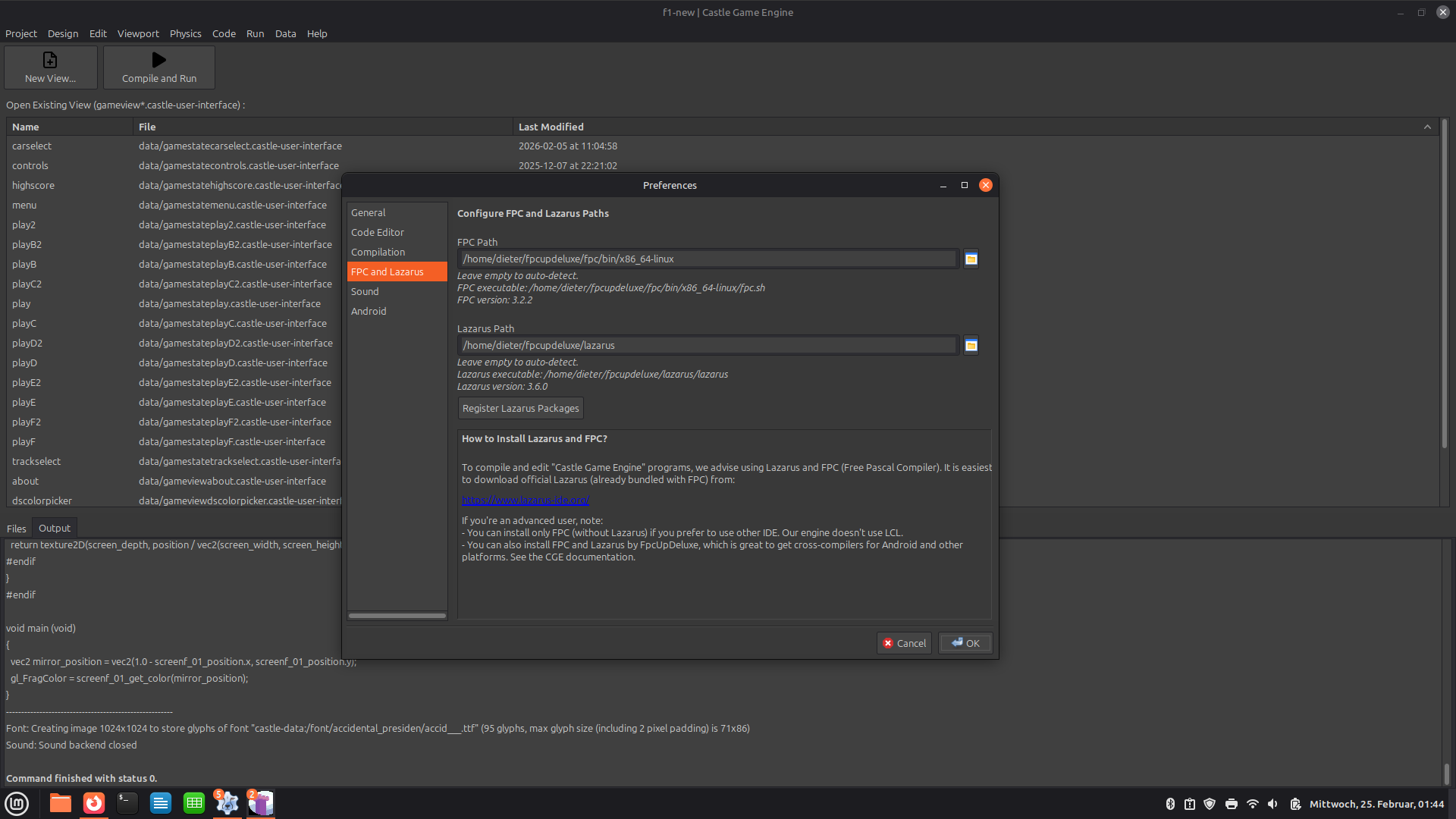The image size is (1456, 819).
Task: Open the Firefox browser in the taskbar
Action: point(94,803)
